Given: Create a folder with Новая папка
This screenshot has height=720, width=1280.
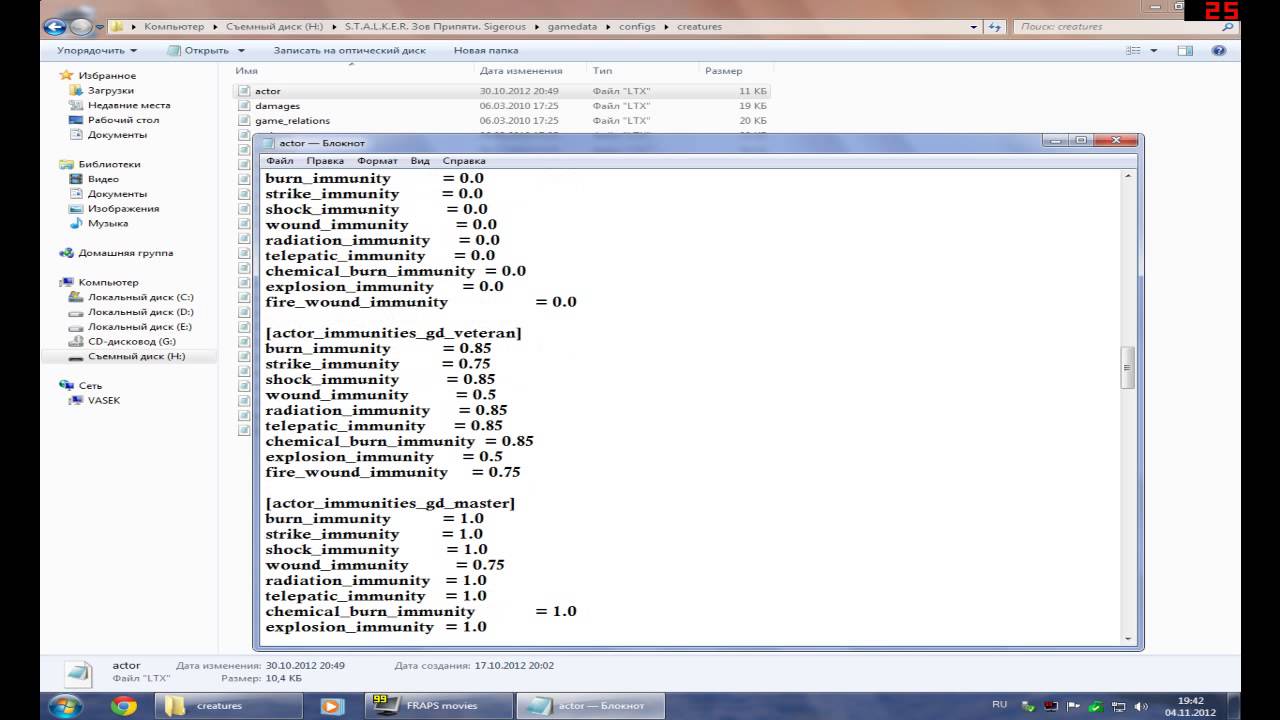Looking at the screenshot, I should tap(486, 50).
